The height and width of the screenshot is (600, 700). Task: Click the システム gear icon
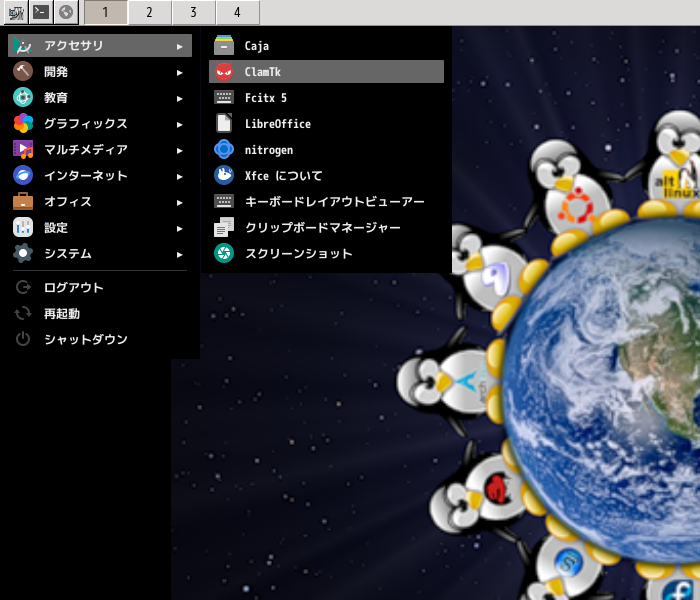[23, 254]
